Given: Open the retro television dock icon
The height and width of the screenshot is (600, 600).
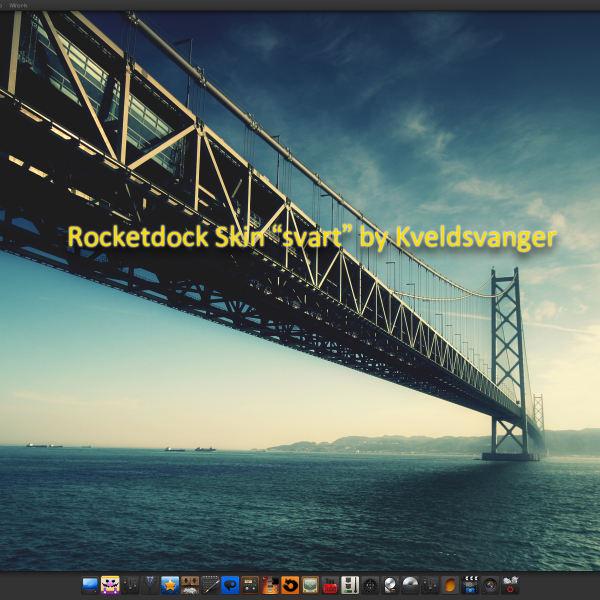Looking at the screenshot, I should tap(310, 585).
